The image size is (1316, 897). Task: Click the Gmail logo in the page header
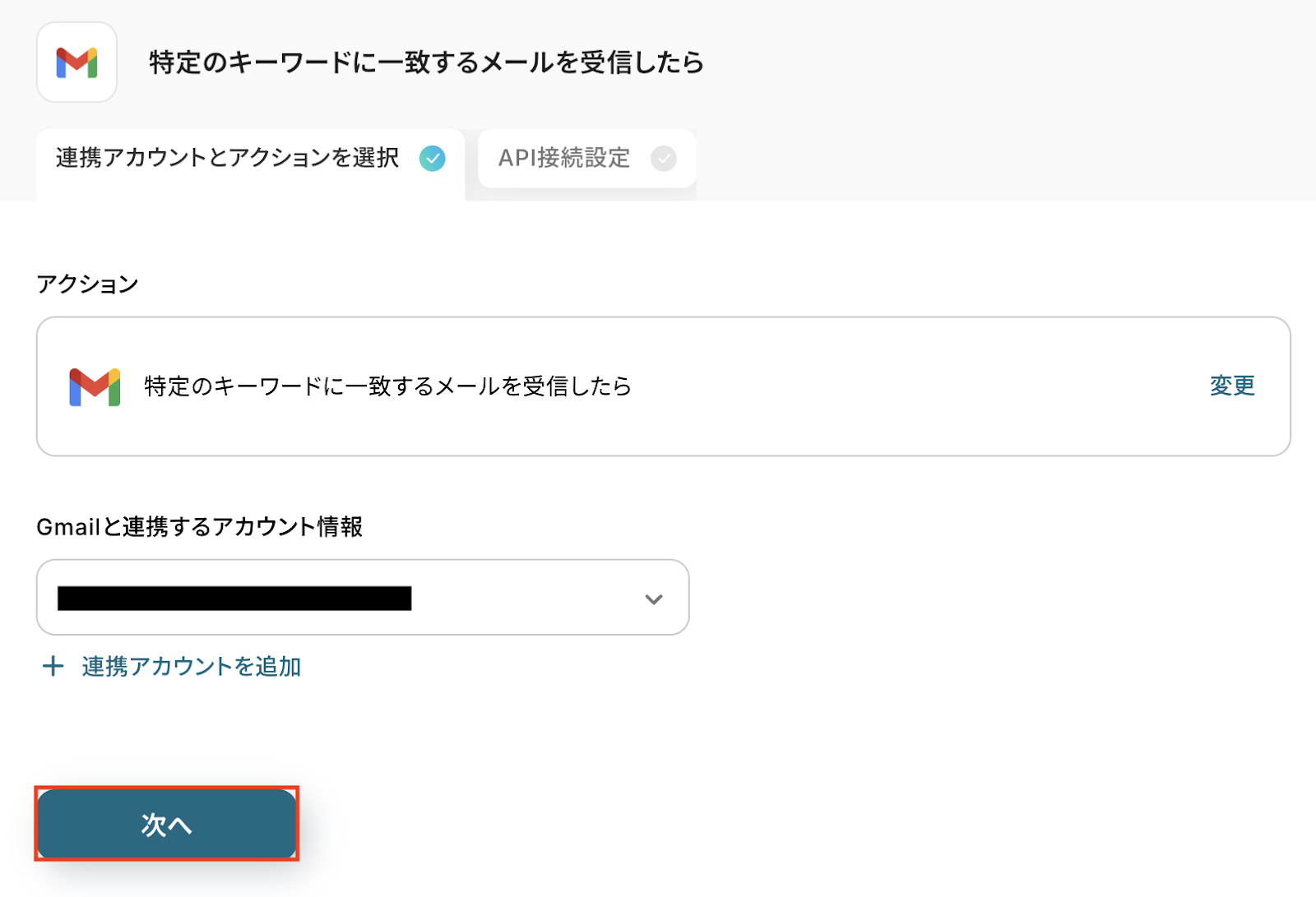76,62
